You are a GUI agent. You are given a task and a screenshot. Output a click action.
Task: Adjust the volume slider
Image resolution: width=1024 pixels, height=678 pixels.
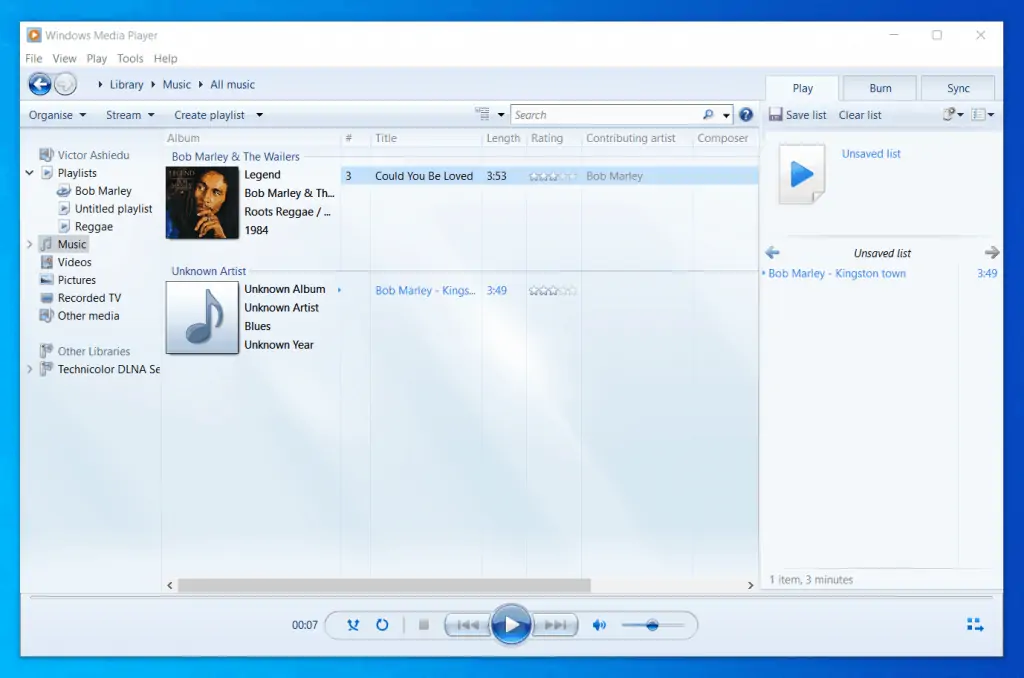pos(651,624)
